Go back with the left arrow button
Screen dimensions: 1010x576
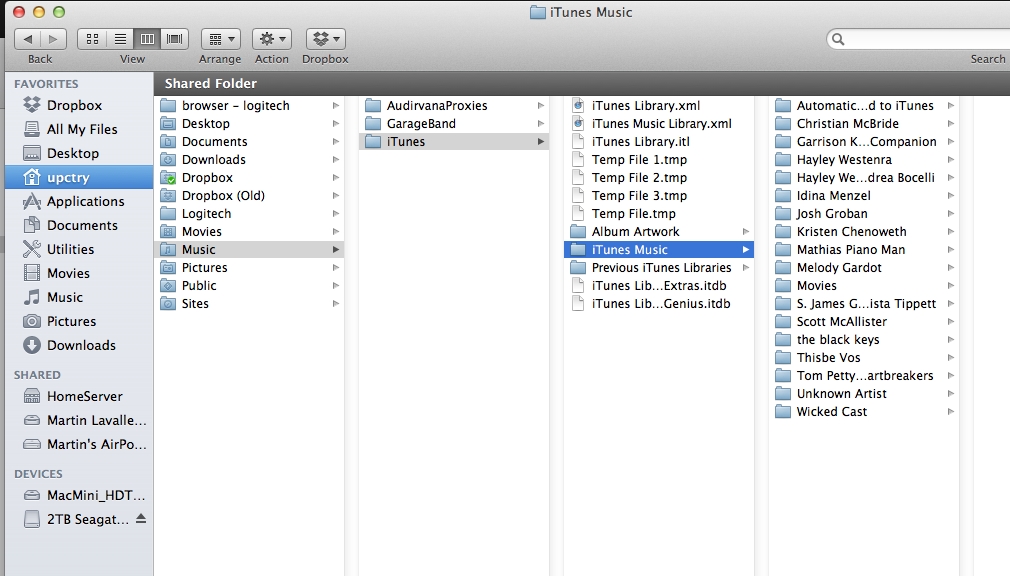[x=28, y=39]
